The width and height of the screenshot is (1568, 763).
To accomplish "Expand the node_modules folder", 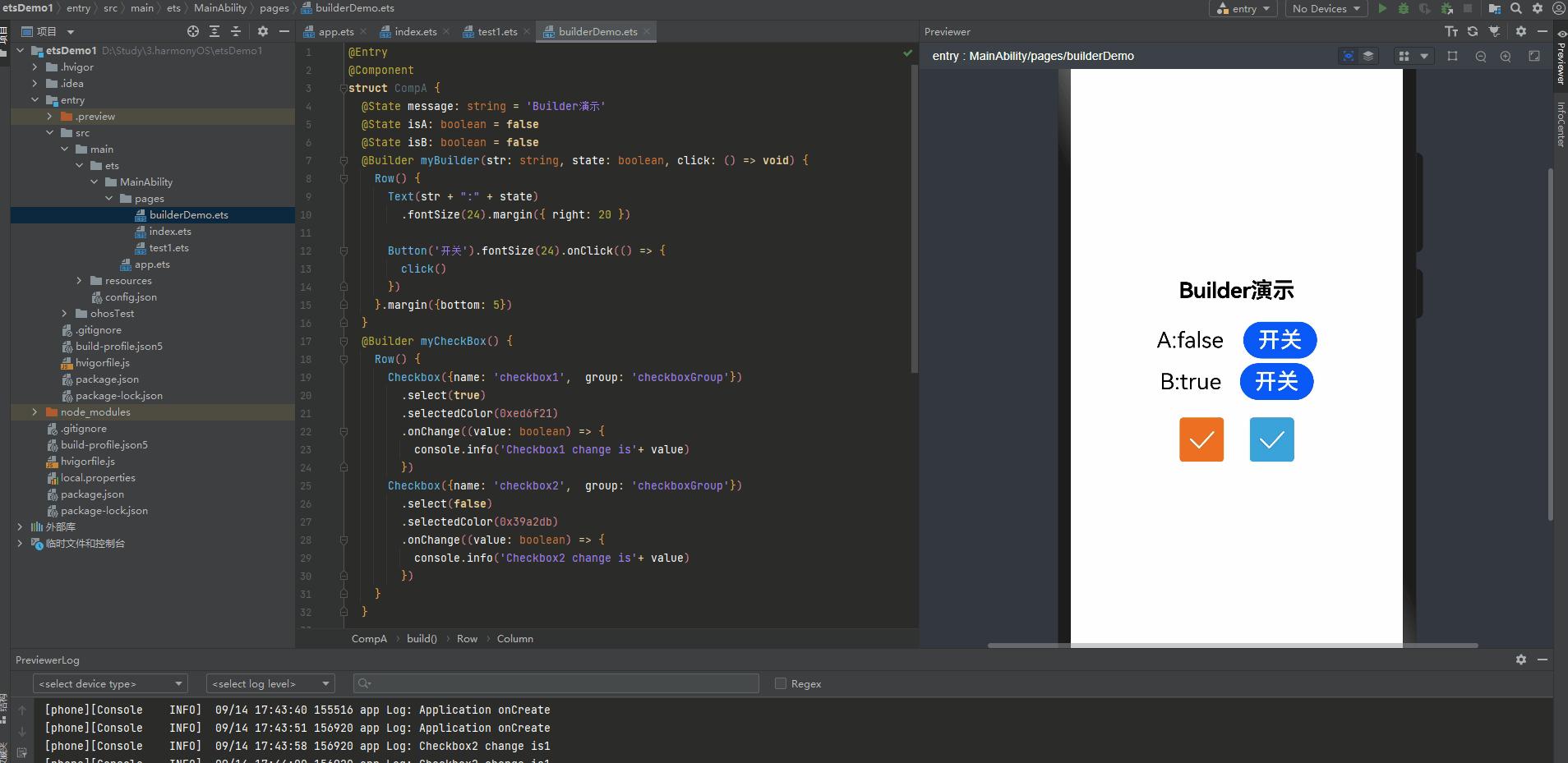I will coord(35,412).
